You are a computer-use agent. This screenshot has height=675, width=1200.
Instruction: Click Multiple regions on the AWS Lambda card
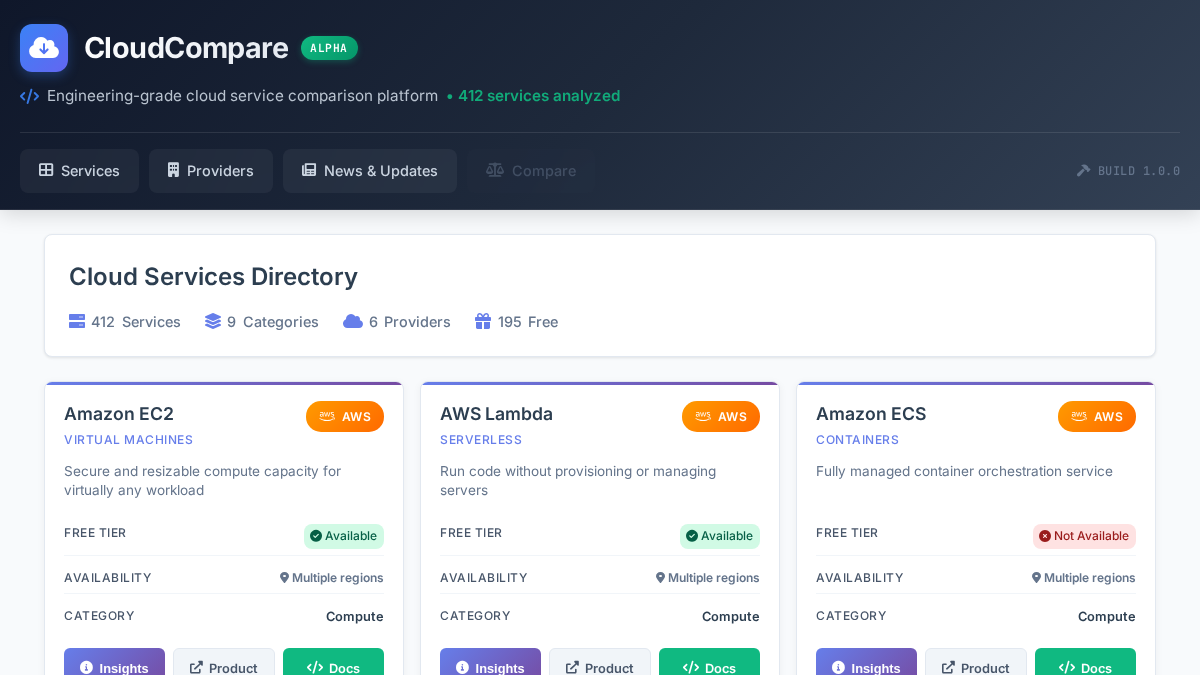707,578
